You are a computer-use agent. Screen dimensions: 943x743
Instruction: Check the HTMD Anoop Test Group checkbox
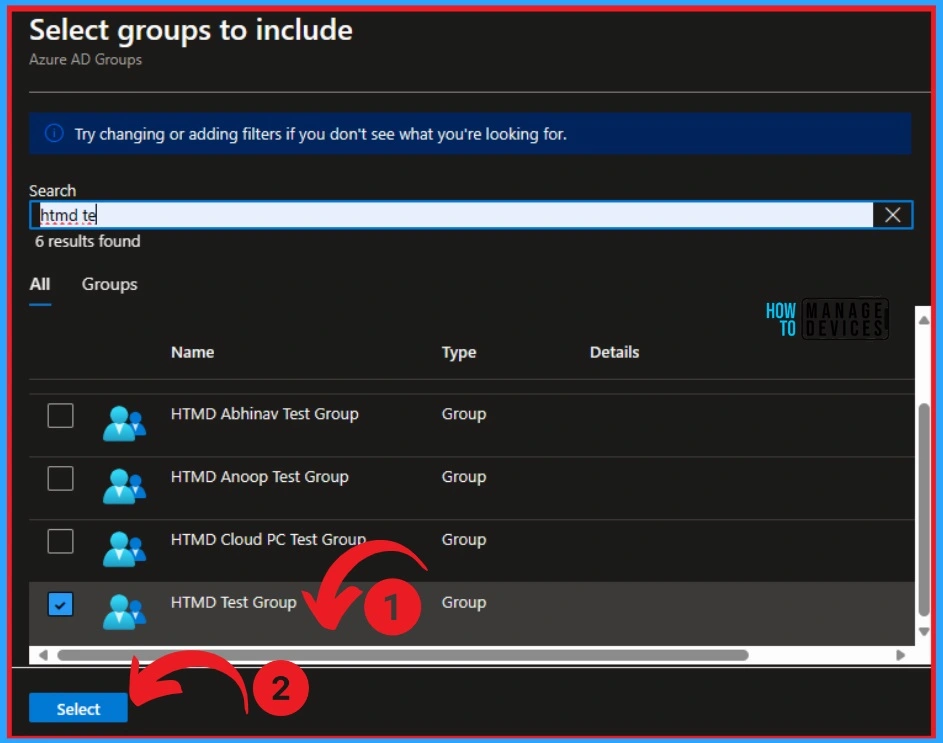(x=60, y=478)
